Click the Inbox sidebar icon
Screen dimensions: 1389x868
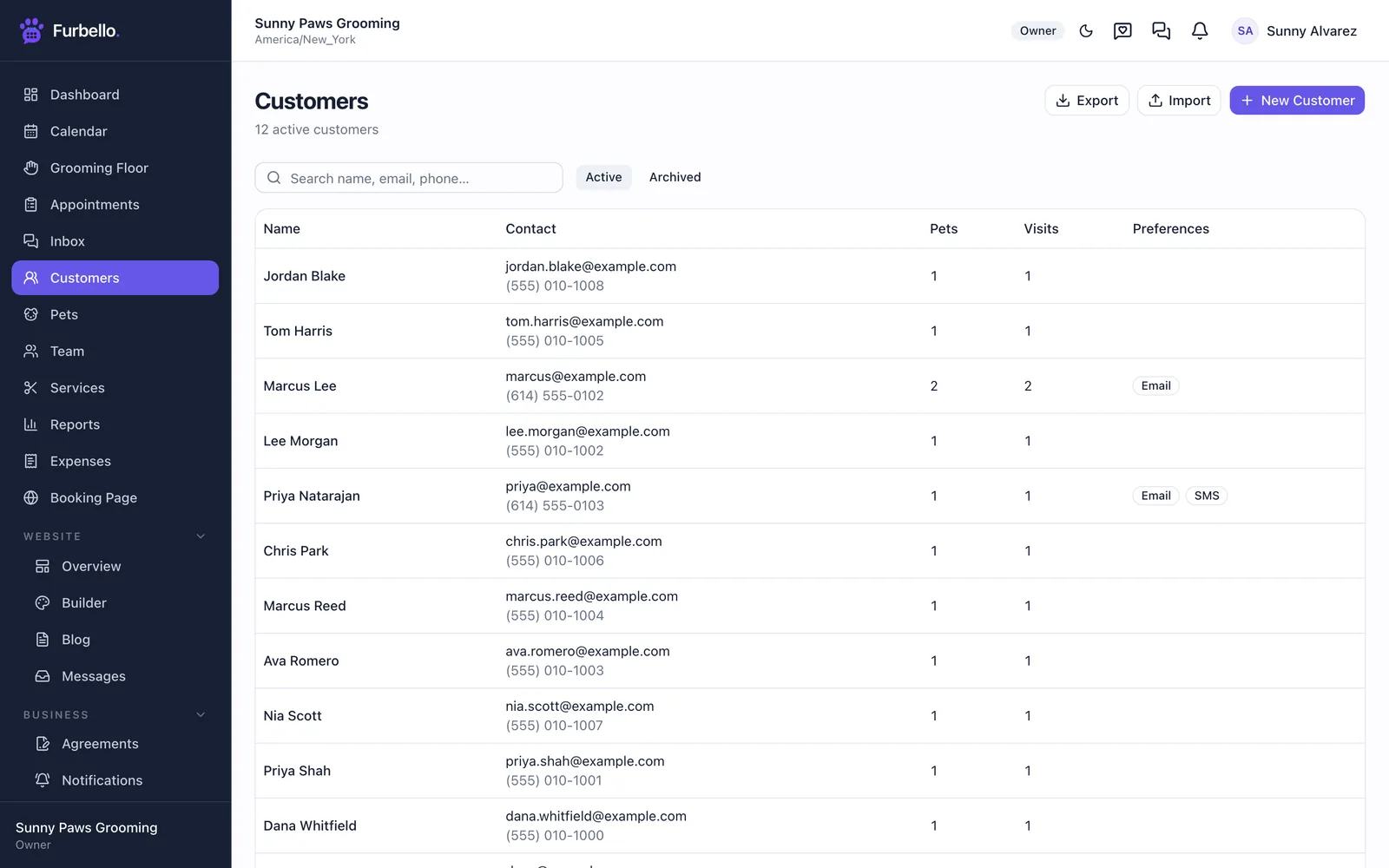[x=31, y=241]
